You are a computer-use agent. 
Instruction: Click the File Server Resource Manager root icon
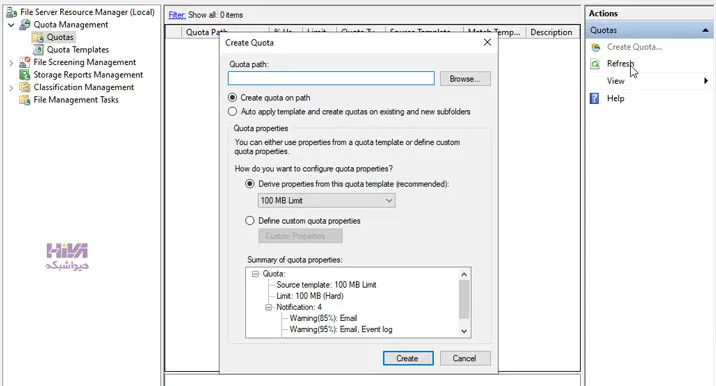(x=11, y=12)
